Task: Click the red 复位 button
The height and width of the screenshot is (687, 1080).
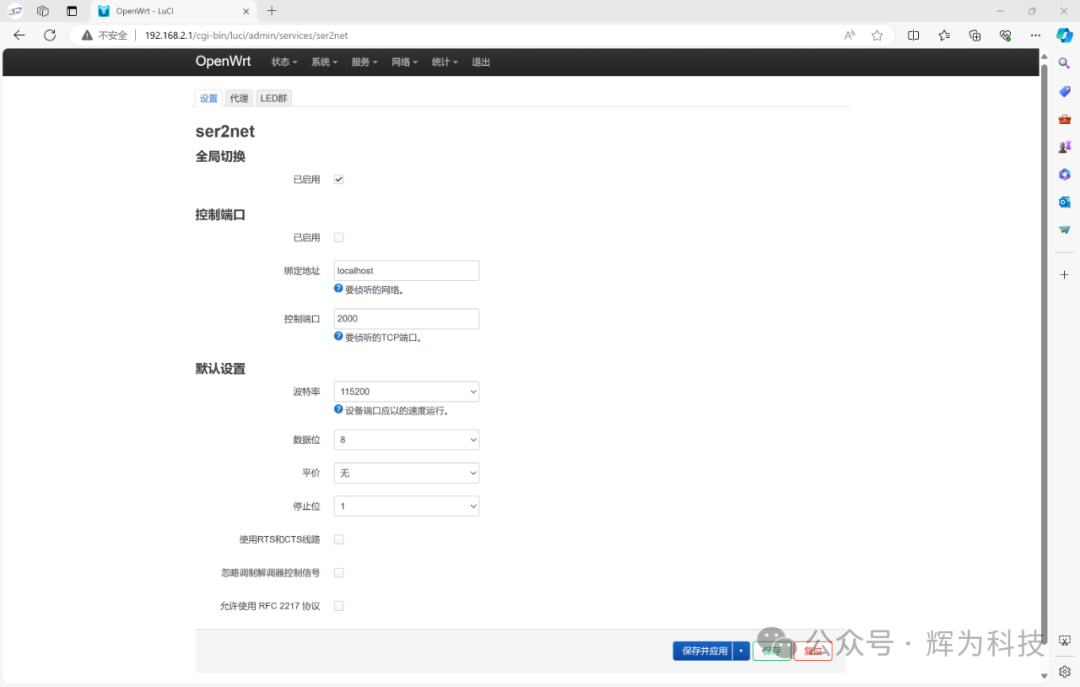Action: tap(813, 650)
